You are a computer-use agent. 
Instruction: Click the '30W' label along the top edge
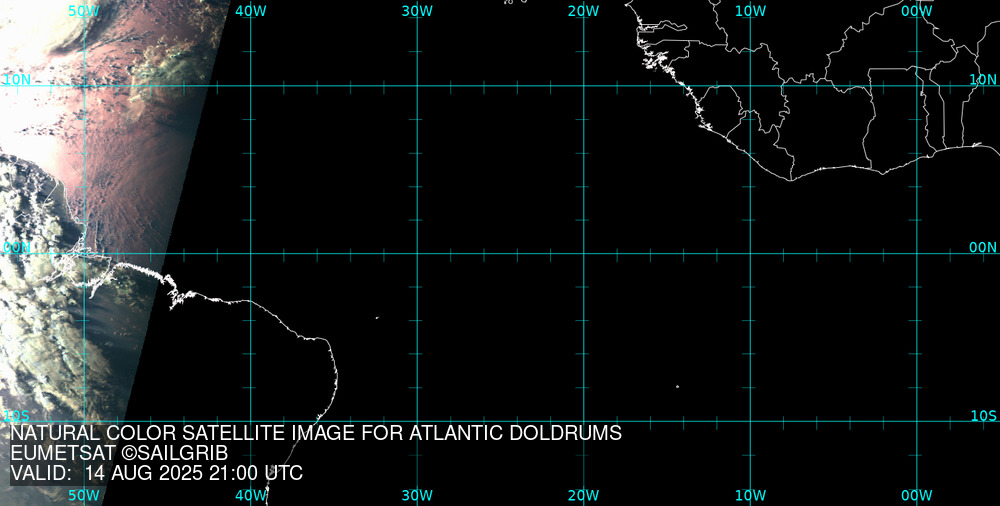[417, 11]
